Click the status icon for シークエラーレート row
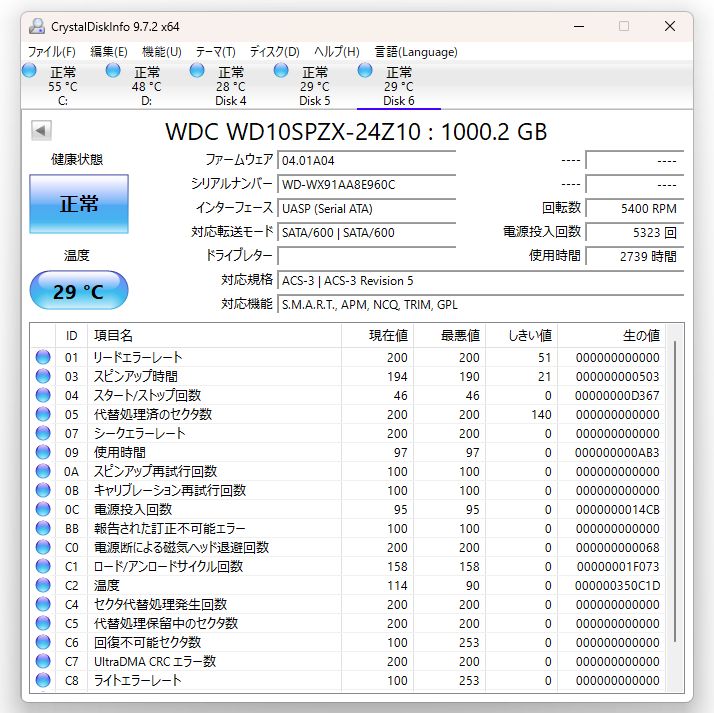The height and width of the screenshot is (713, 714). coord(43,433)
